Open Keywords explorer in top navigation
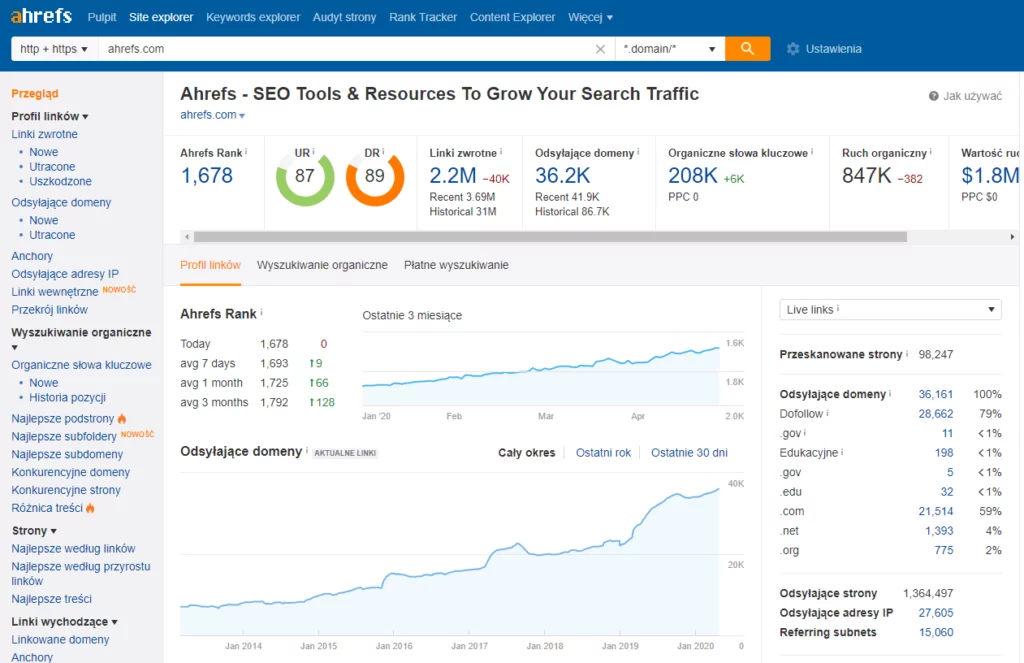 [x=253, y=17]
